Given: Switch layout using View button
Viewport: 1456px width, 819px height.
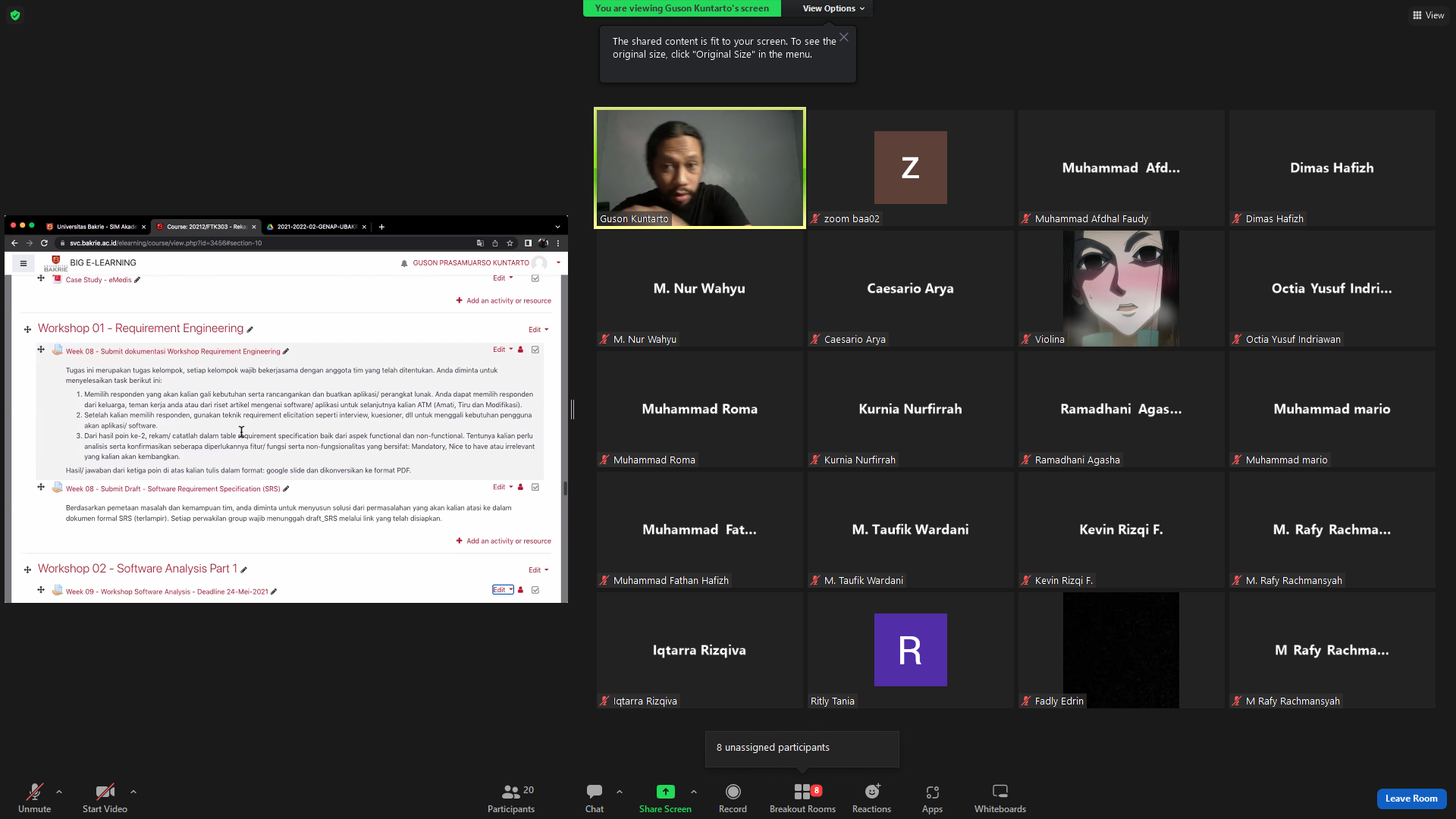Looking at the screenshot, I should pyautogui.click(x=1428, y=15).
